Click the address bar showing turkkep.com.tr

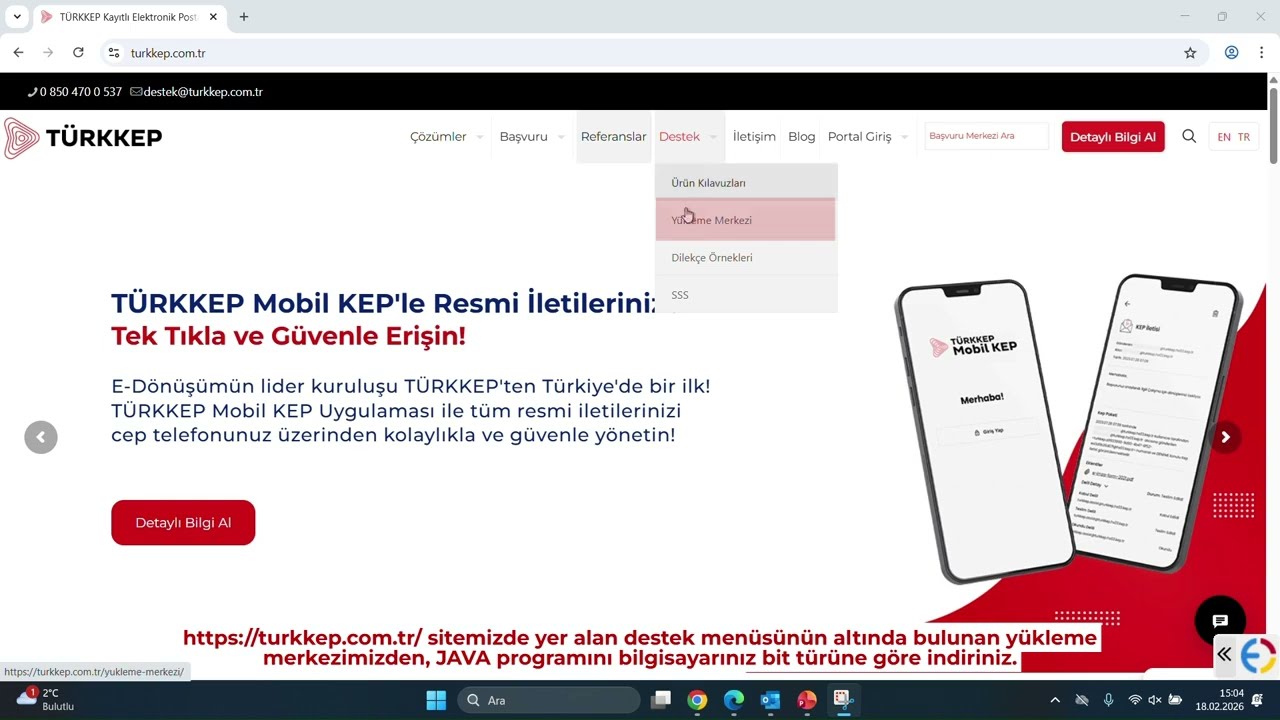pyautogui.click(x=640, y=53)
